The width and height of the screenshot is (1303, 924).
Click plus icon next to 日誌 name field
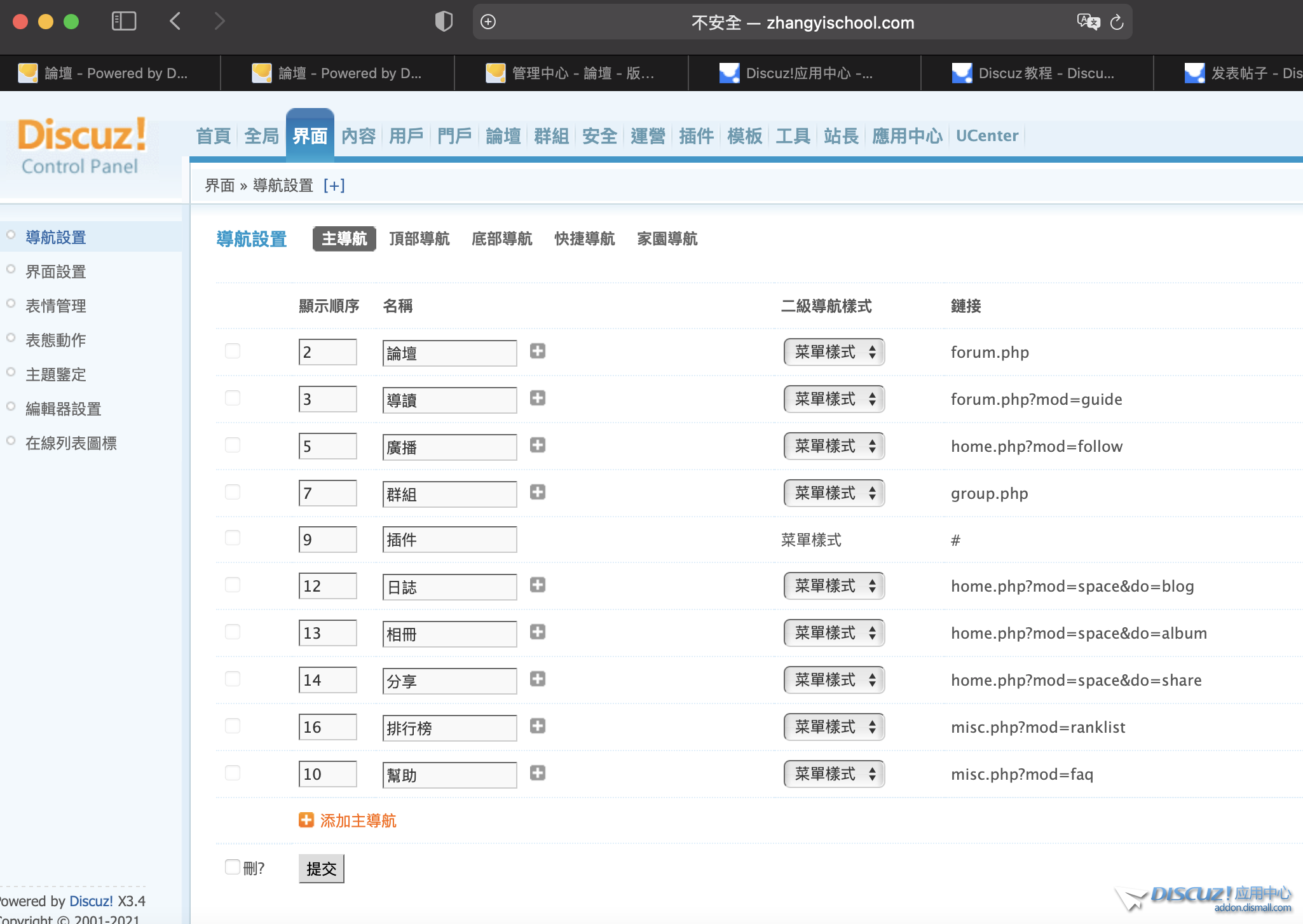coord(538,585)
